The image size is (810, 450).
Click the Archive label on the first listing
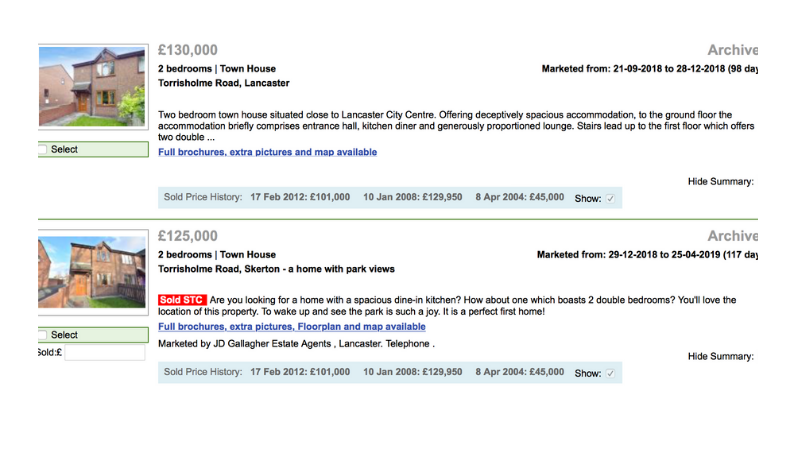(x=732, y=50)
